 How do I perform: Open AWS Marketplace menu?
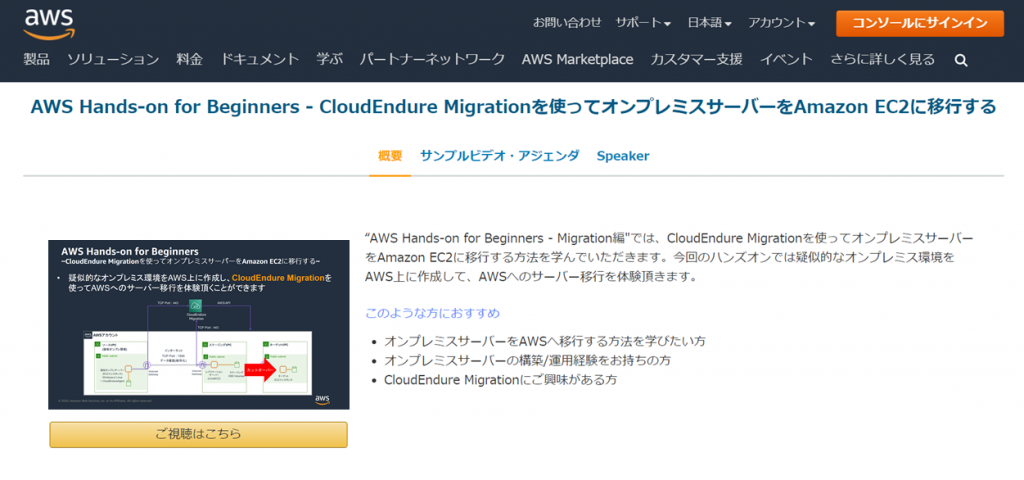577,59
